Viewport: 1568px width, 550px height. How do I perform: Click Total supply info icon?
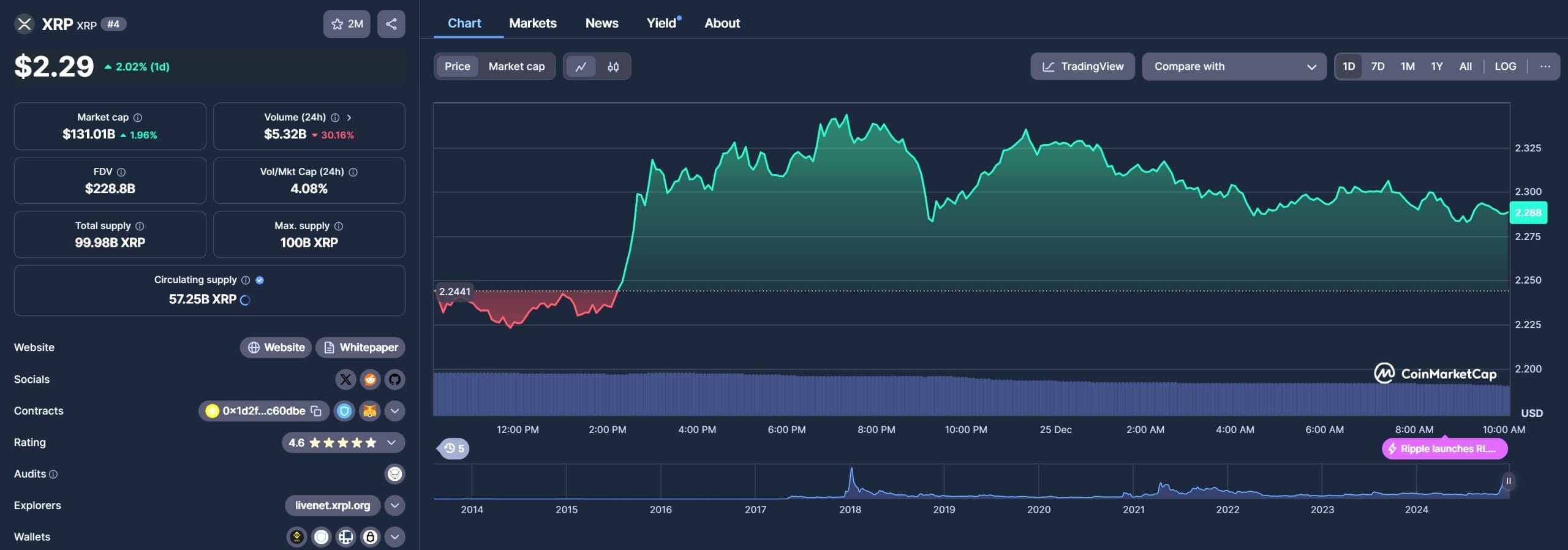[140, 226]
